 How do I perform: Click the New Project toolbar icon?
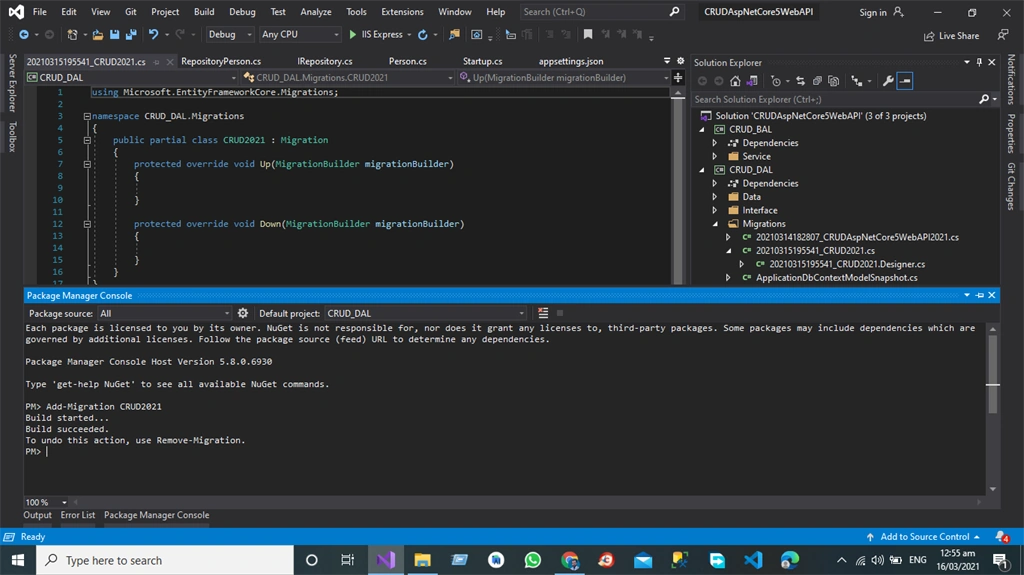point(72,35)
